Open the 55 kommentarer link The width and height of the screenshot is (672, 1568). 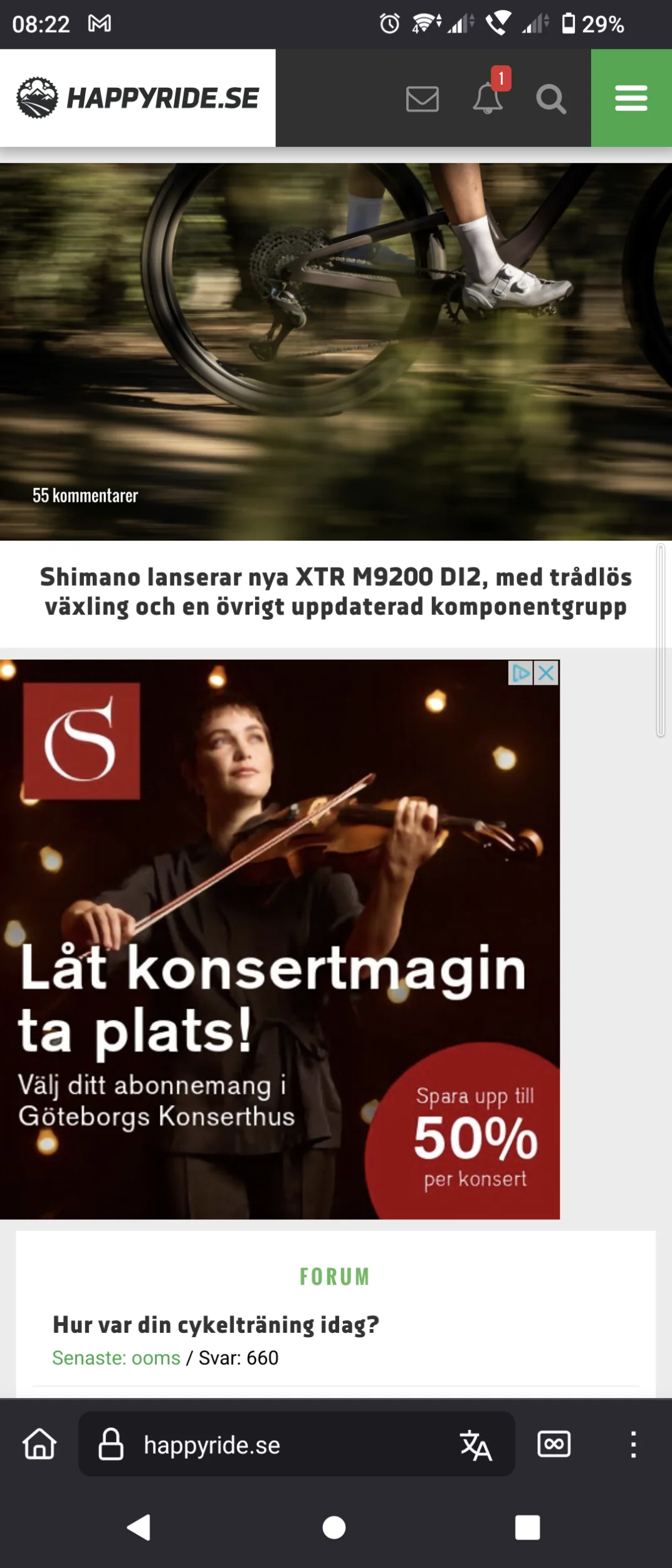point(85,495)
